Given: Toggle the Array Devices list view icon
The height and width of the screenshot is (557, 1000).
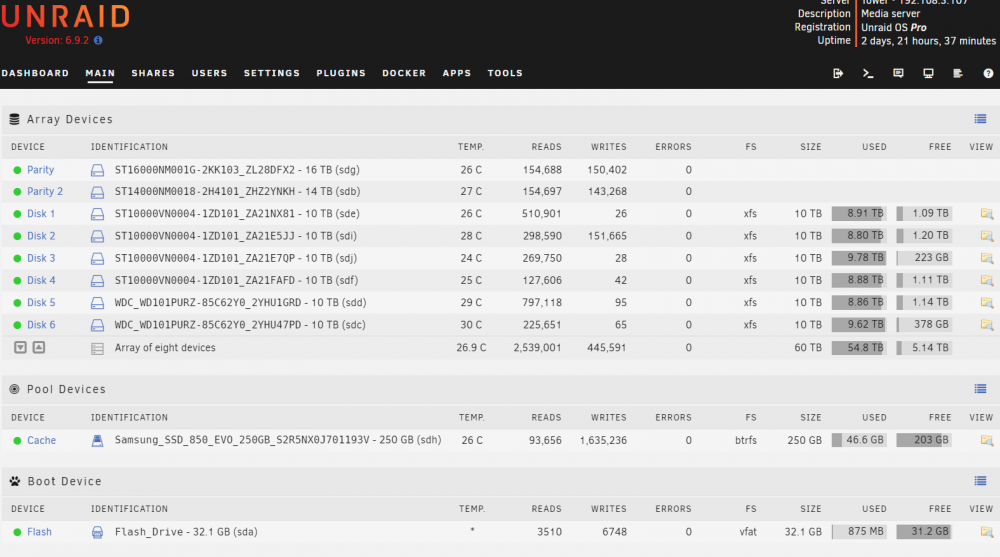Looking at the screenshot, I should tap(980, 119).
